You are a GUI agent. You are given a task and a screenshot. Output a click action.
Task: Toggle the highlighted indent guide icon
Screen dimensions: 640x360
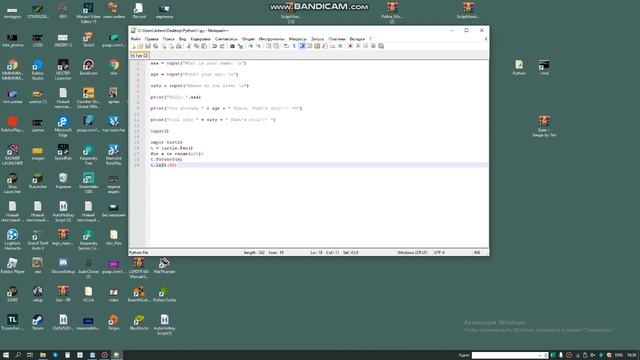pyautogui.click(x=302, y=46)
